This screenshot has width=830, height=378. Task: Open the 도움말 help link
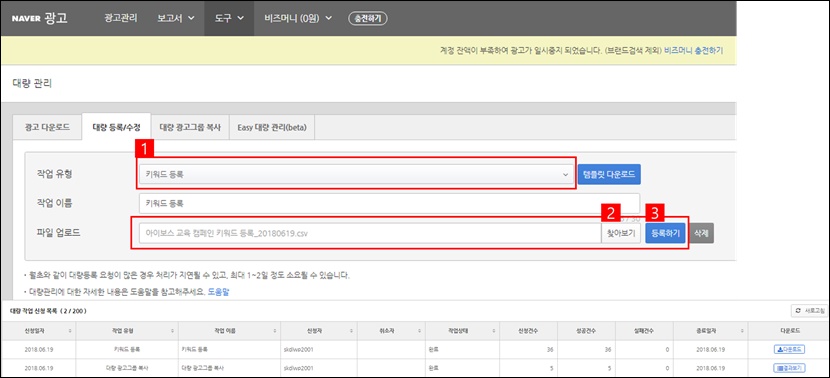coord(219,292)
